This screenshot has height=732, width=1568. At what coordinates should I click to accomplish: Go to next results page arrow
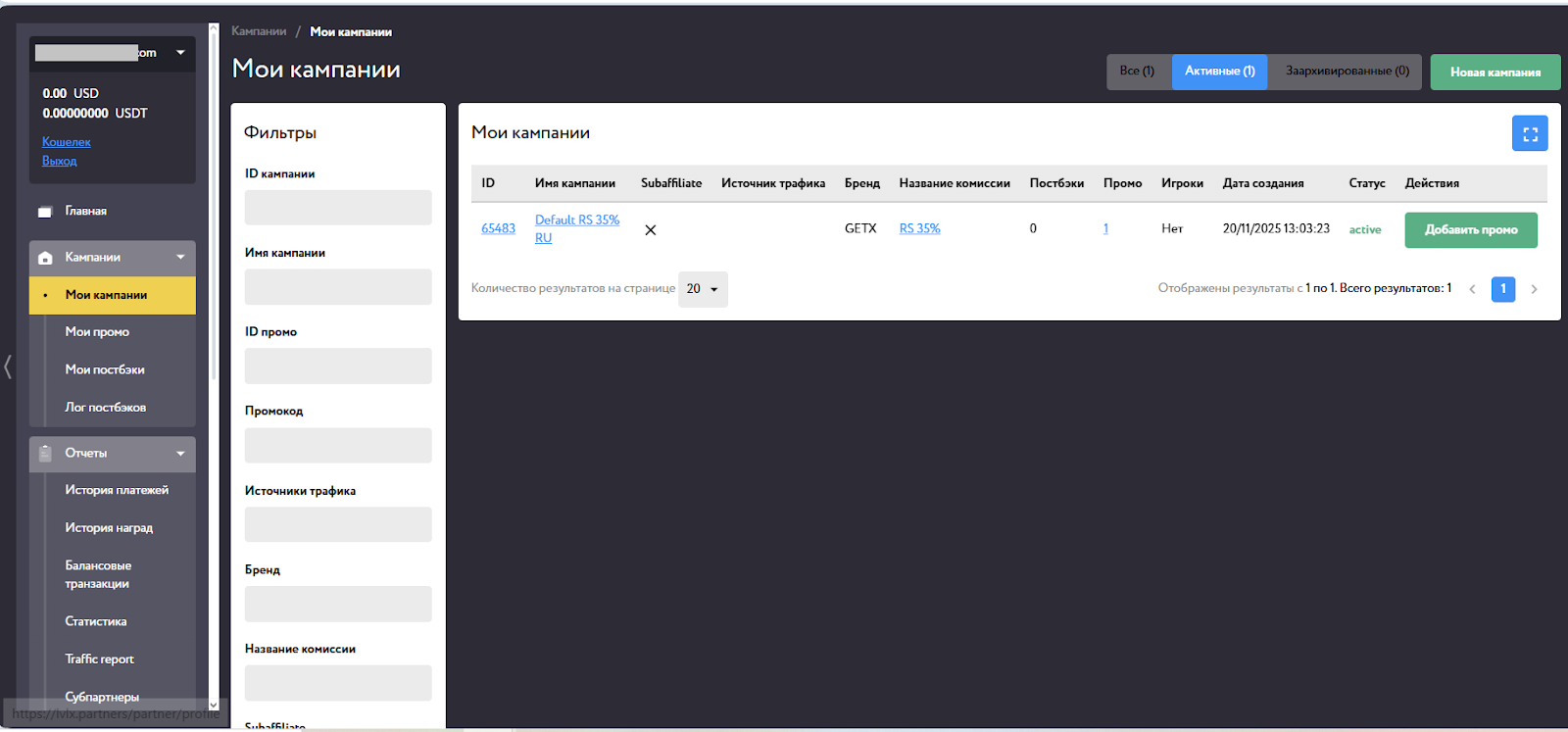(1534, 289)
